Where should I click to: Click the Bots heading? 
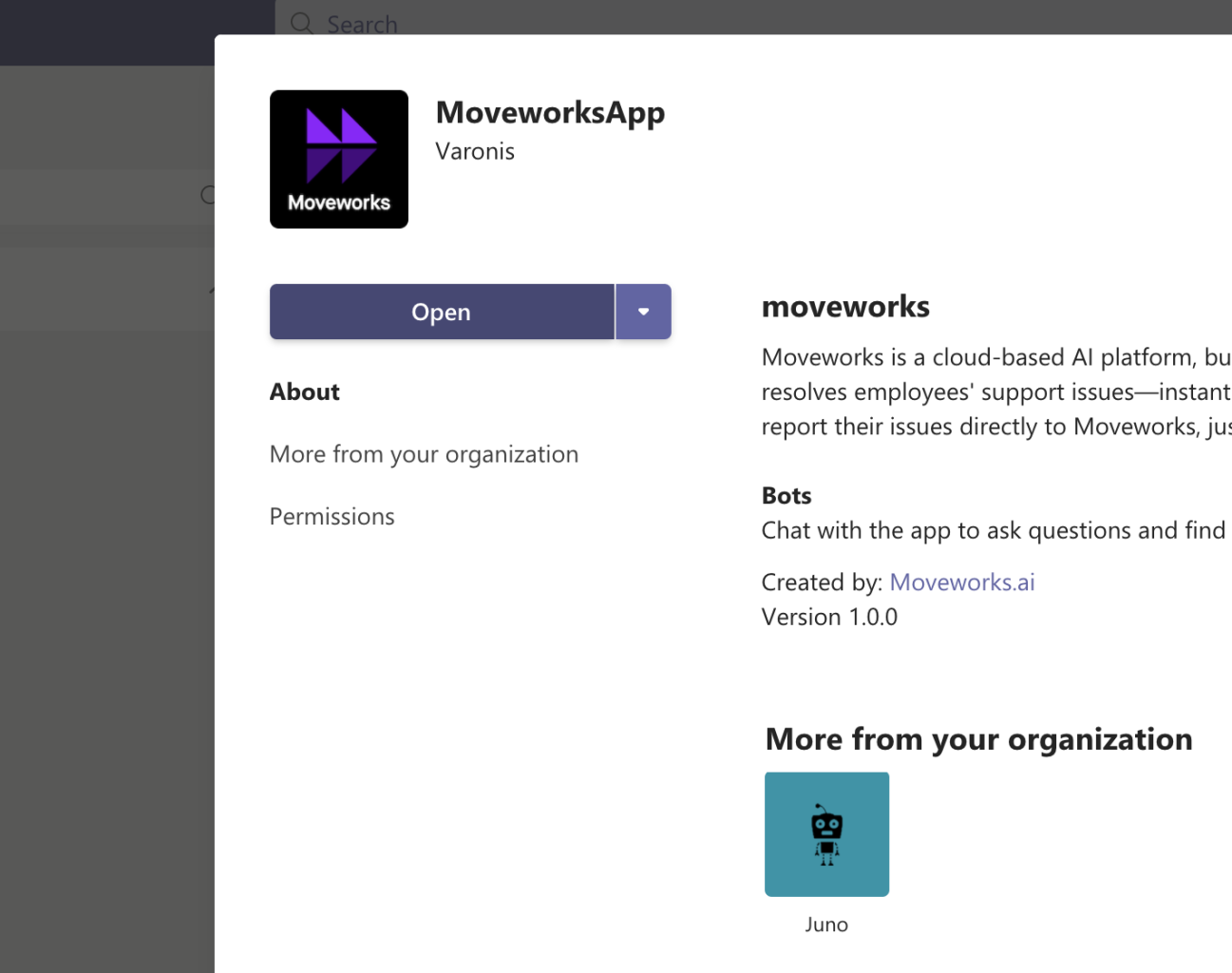tap(787, 495)
